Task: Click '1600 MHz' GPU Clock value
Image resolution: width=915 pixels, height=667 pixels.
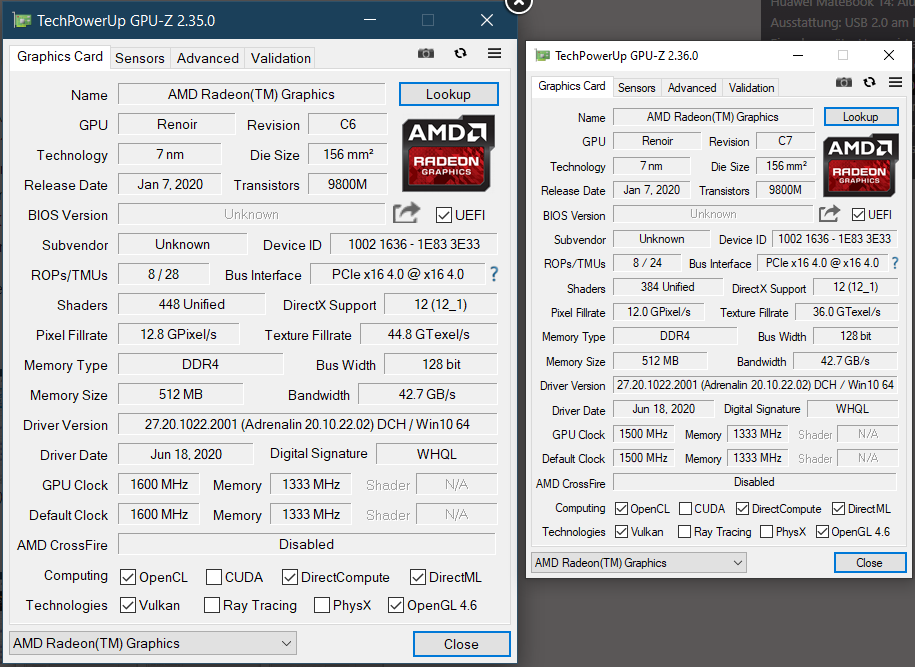Action: 159,484
